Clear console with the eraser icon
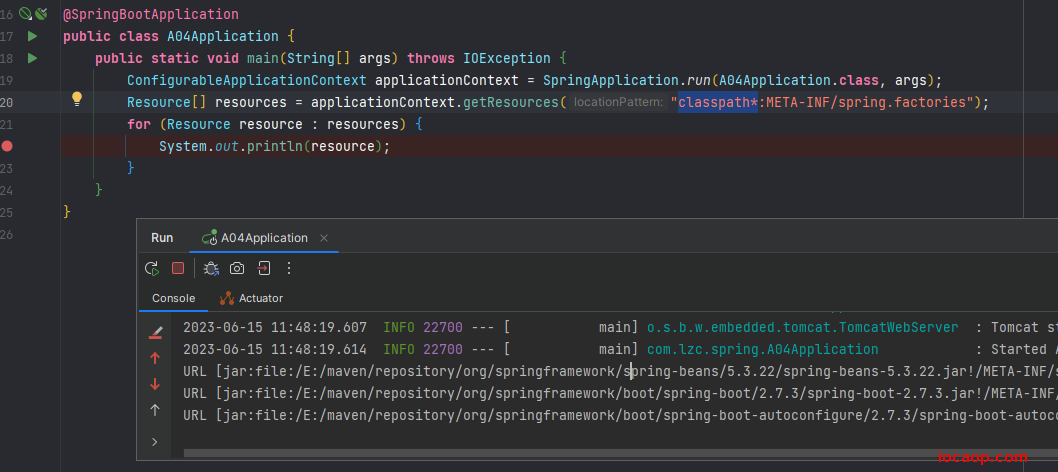The image size is (1058, 472). [x=156, y=332]
